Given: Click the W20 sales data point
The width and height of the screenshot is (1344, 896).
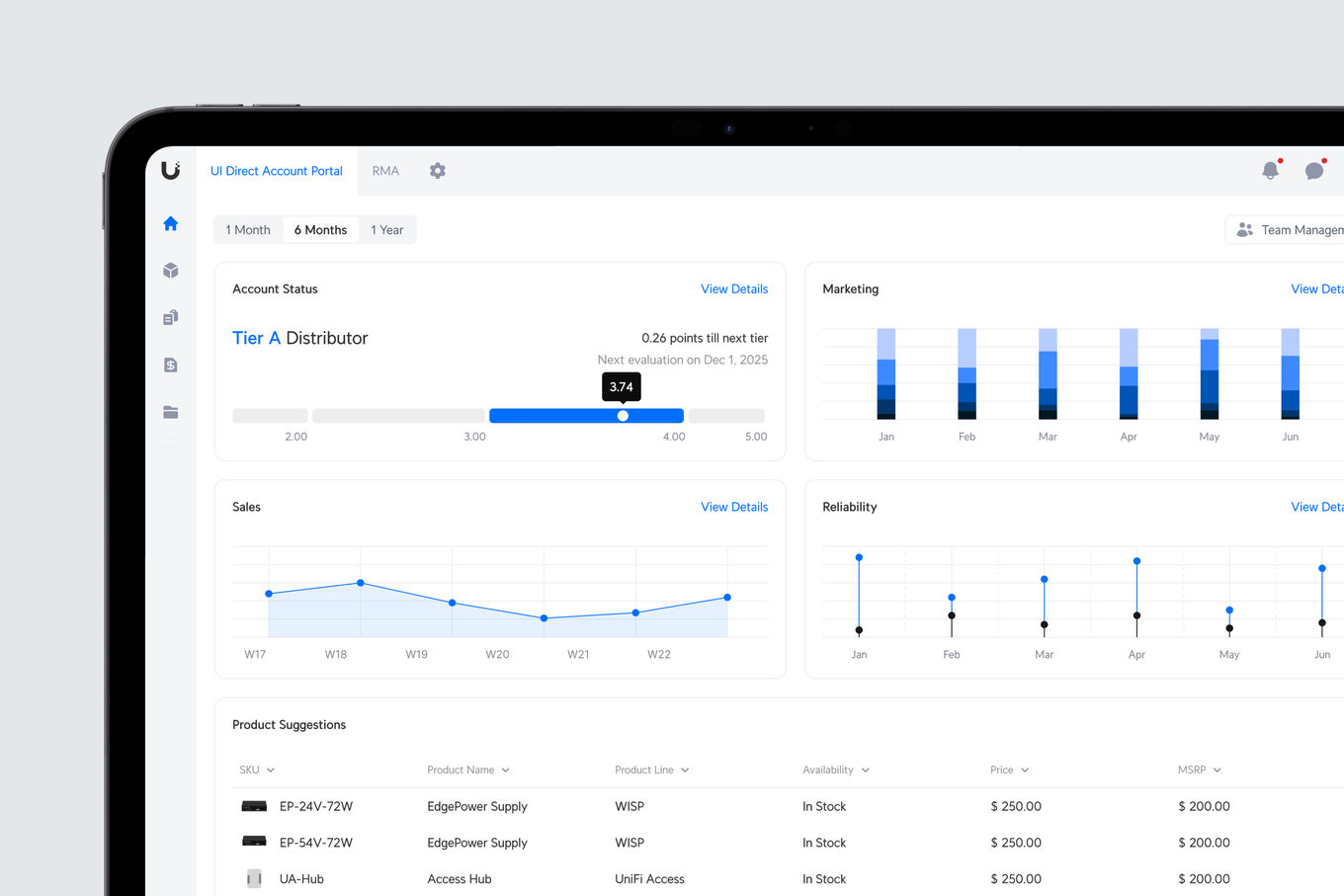Looking at the screenshot, I should pyautogui.click(x=544, y=618).
